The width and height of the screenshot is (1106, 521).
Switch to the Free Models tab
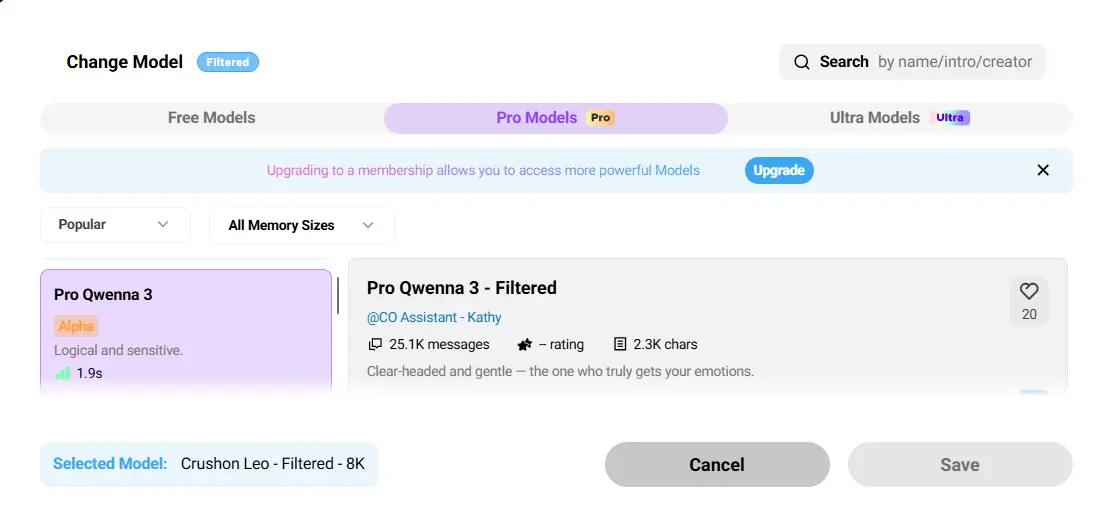(211, 118)
